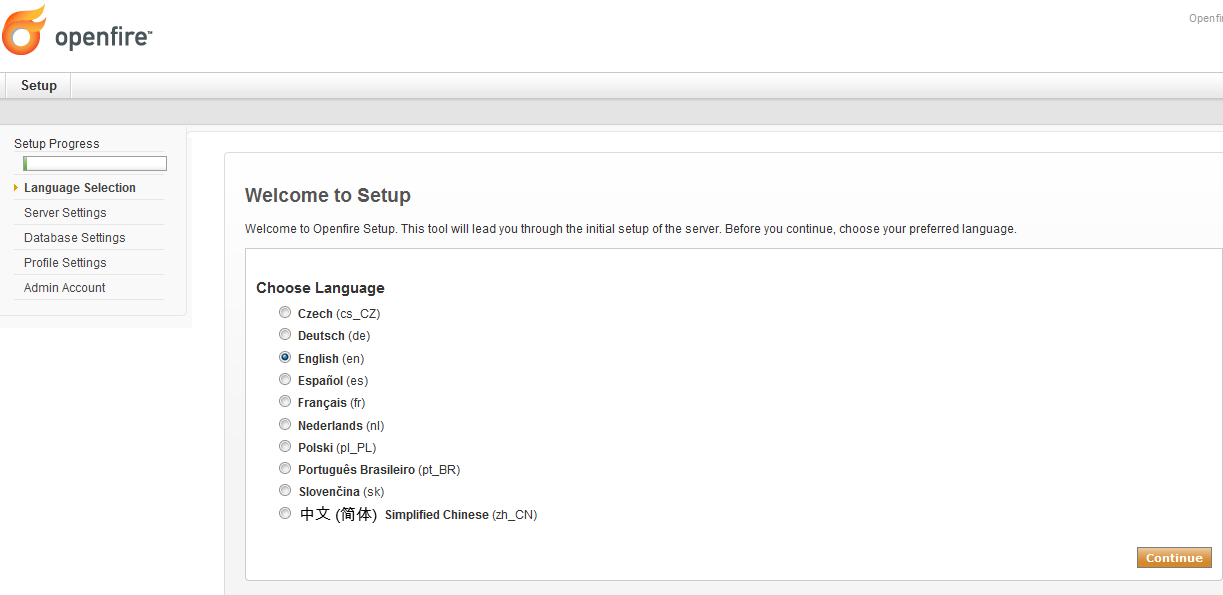Click the Choose Language heading
Screen dimensions: 1223x595
coord(320,288)
